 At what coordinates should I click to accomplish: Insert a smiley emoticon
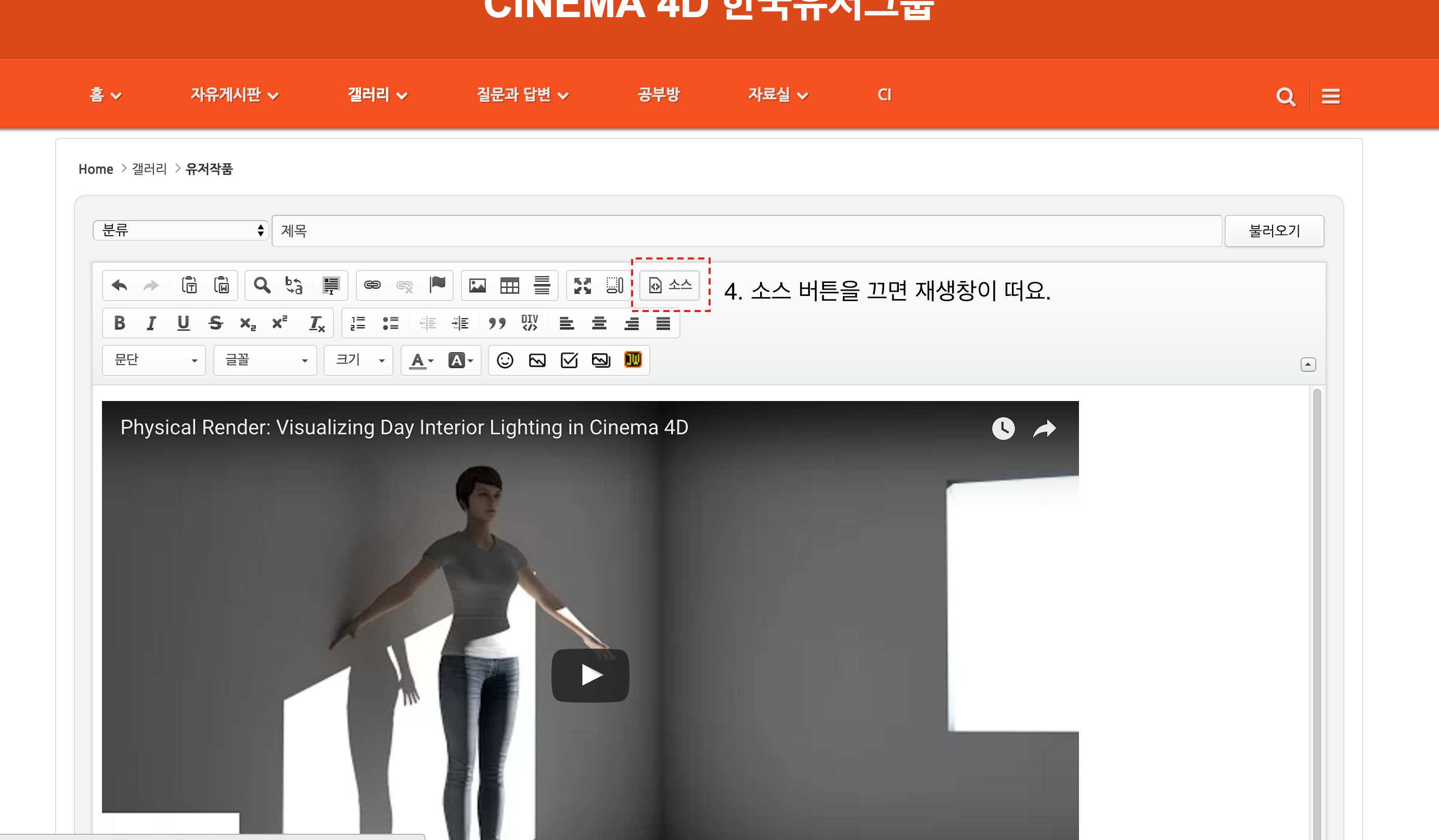tap(505, 360)
